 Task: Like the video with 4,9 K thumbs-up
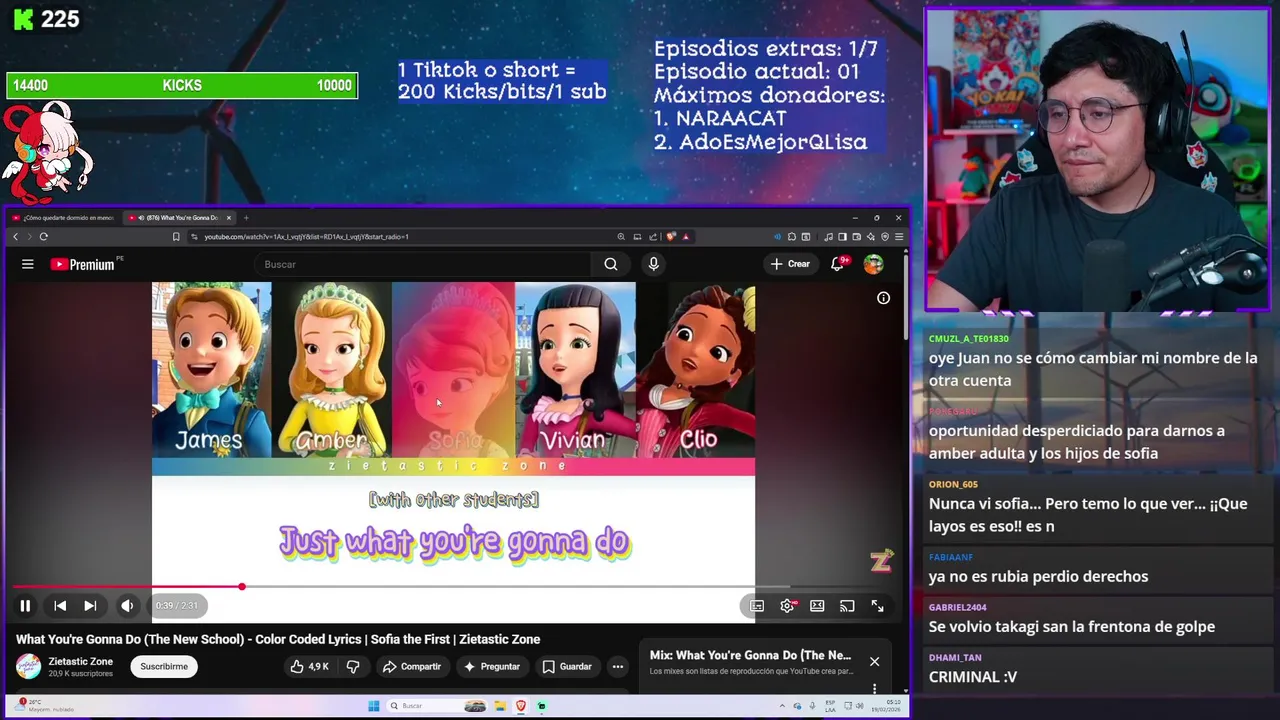(309, 666)
